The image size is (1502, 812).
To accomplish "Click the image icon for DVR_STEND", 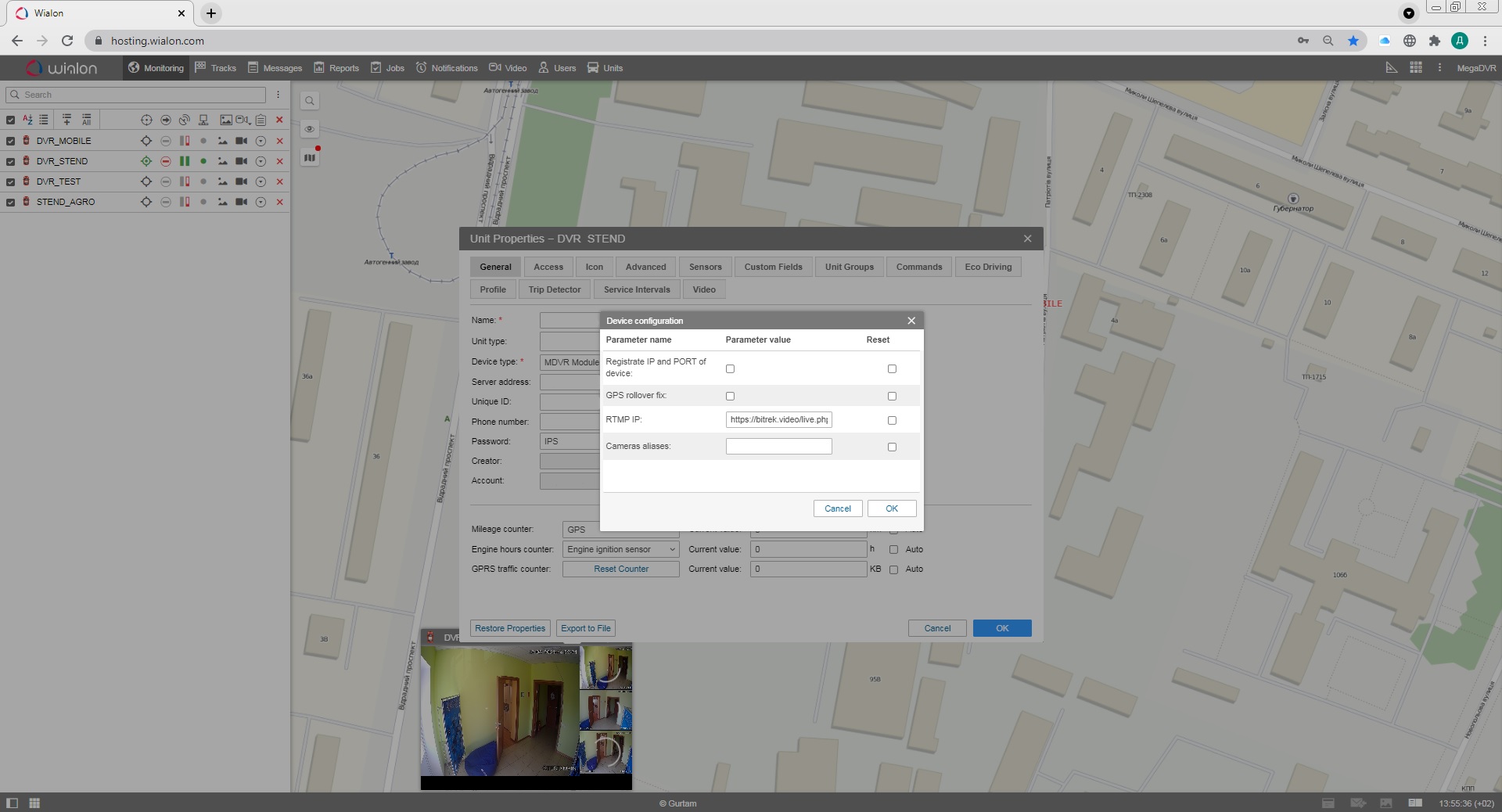I will pos(223,161).
